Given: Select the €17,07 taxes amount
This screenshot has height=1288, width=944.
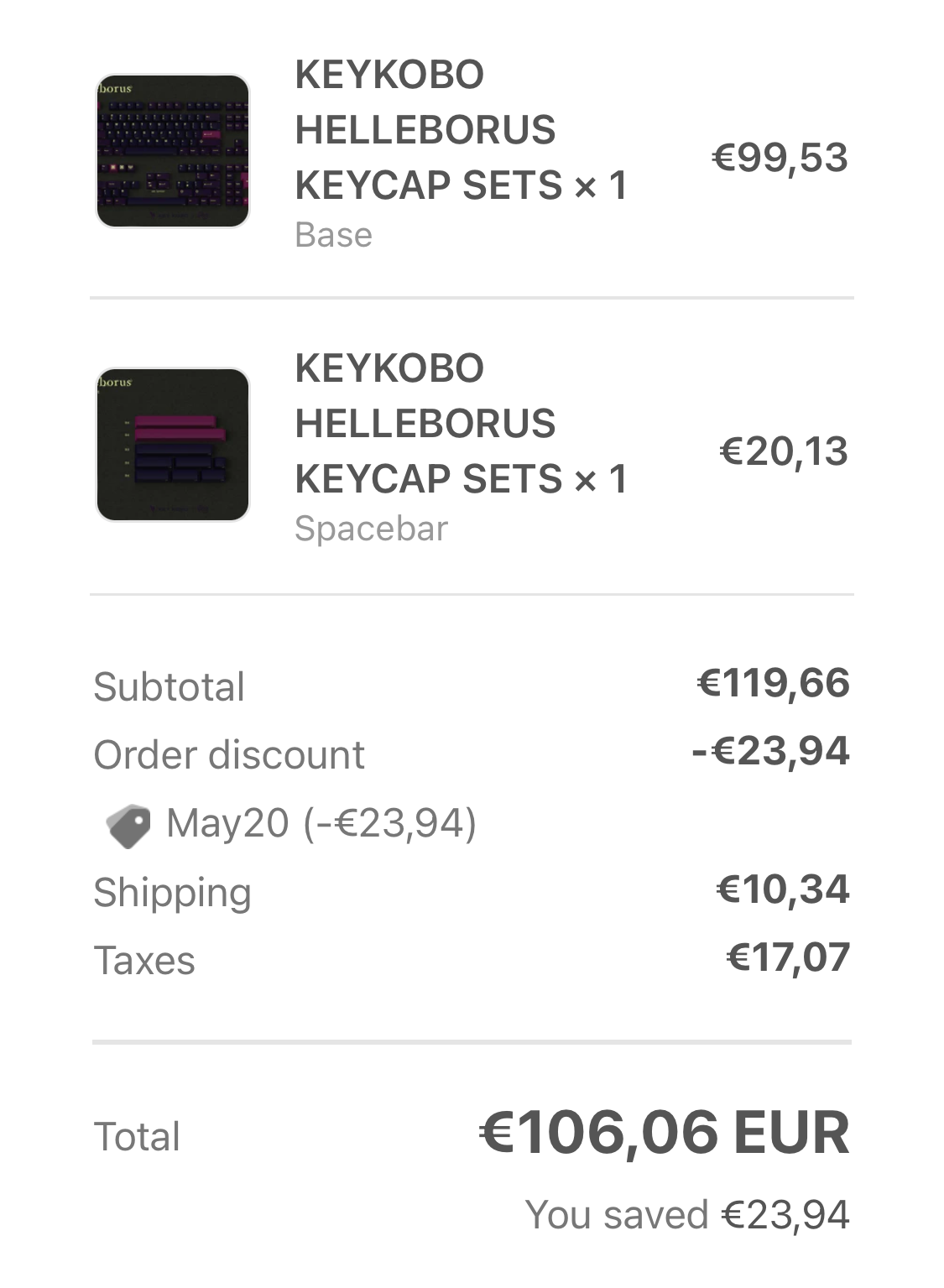Looking at the screenshot, I should 787,957.
